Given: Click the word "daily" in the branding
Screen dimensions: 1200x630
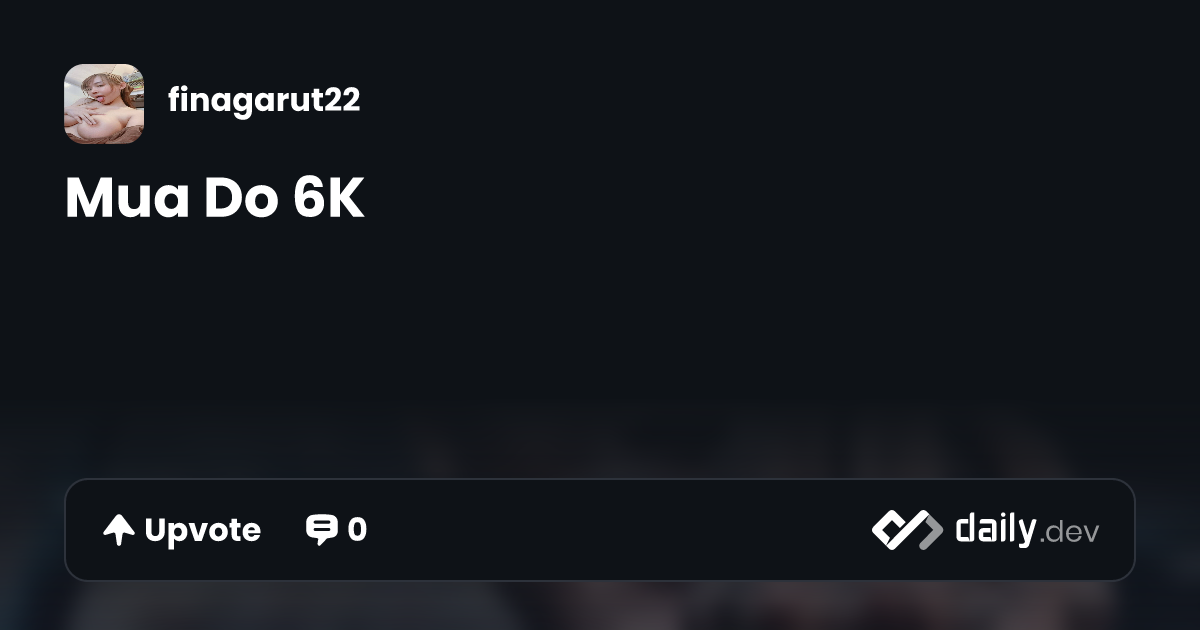Looking at the screenshot, I should pos(995,530).
